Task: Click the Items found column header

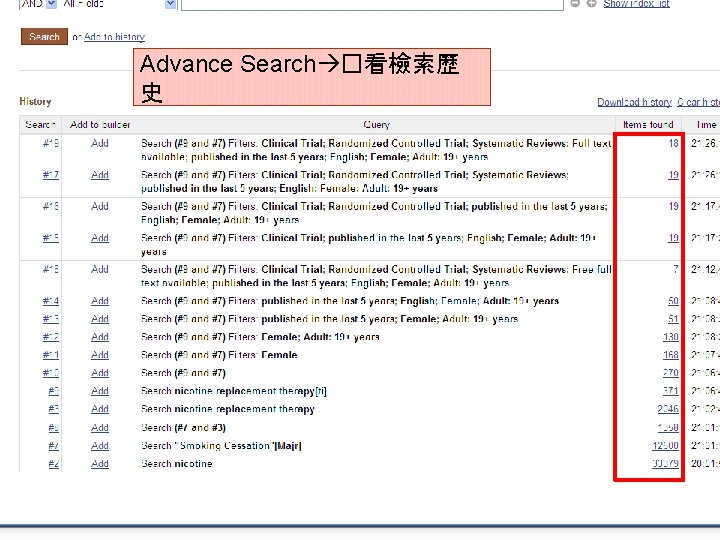Action: [x=648, y=125]
